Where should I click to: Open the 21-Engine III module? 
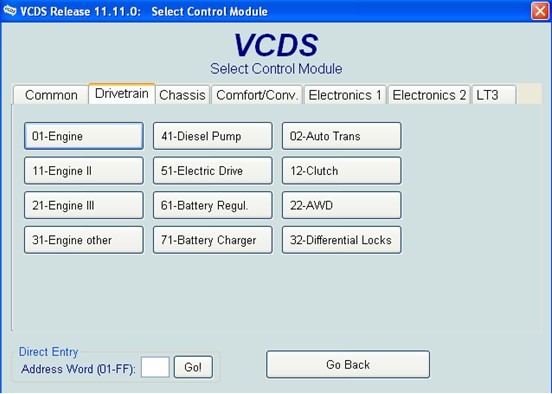[84, 205]
